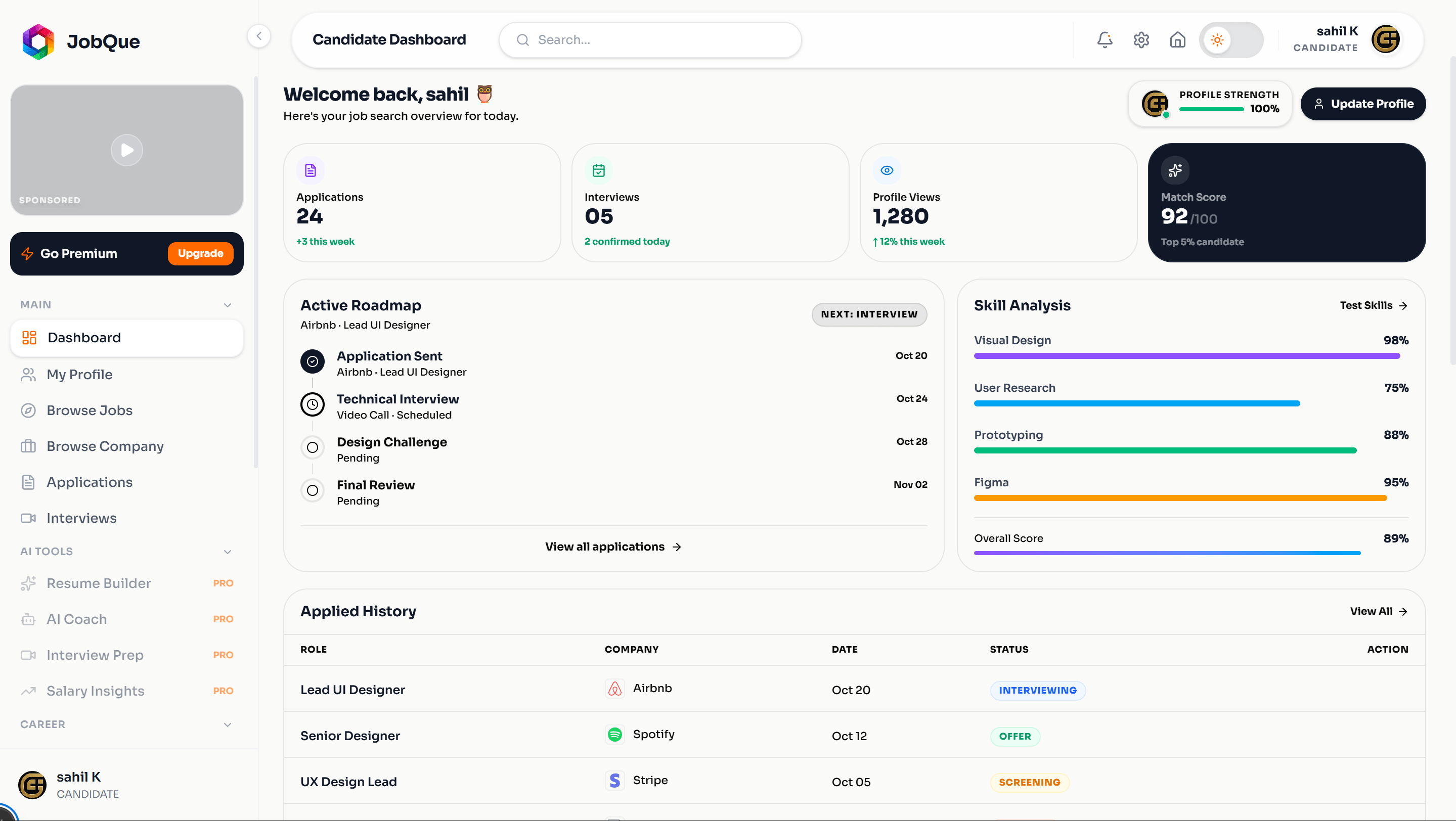The image size is (1456, 821).
Task: Click the Resume Builder sparkle icon
Action: coord(28,583)
